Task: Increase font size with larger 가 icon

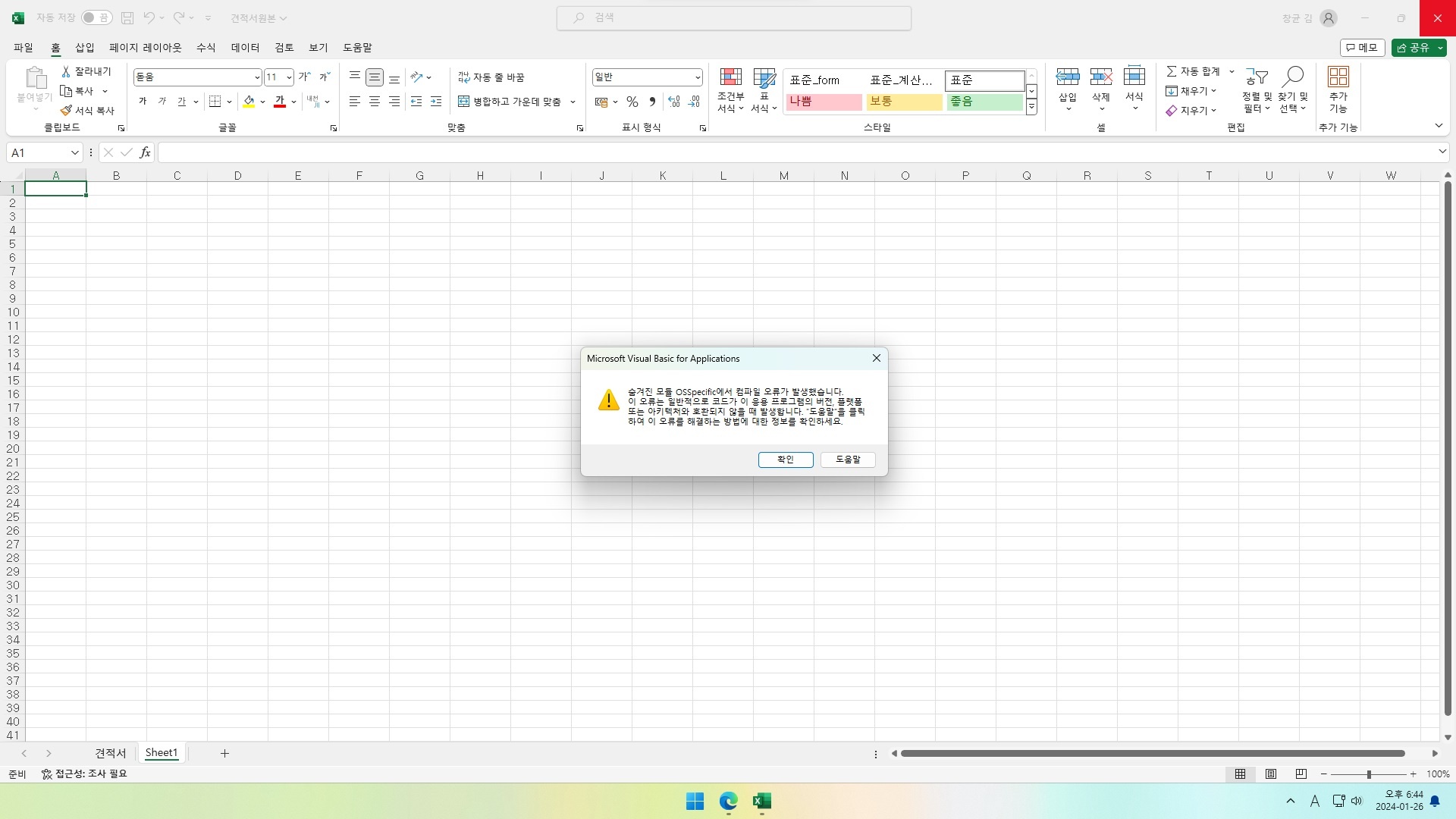Action: (x=304, y=77)
